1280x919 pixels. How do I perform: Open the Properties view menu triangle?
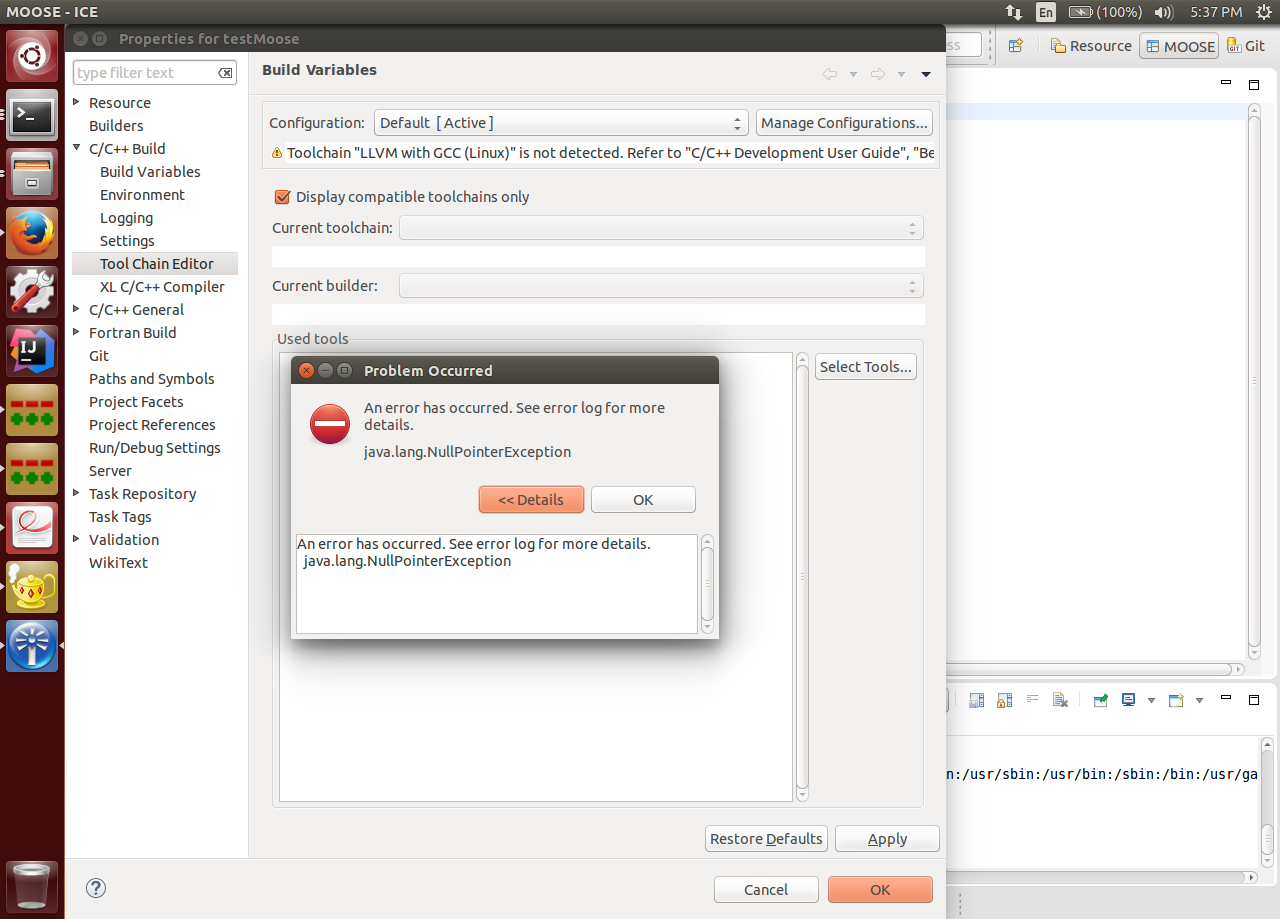tap(926, 74)
